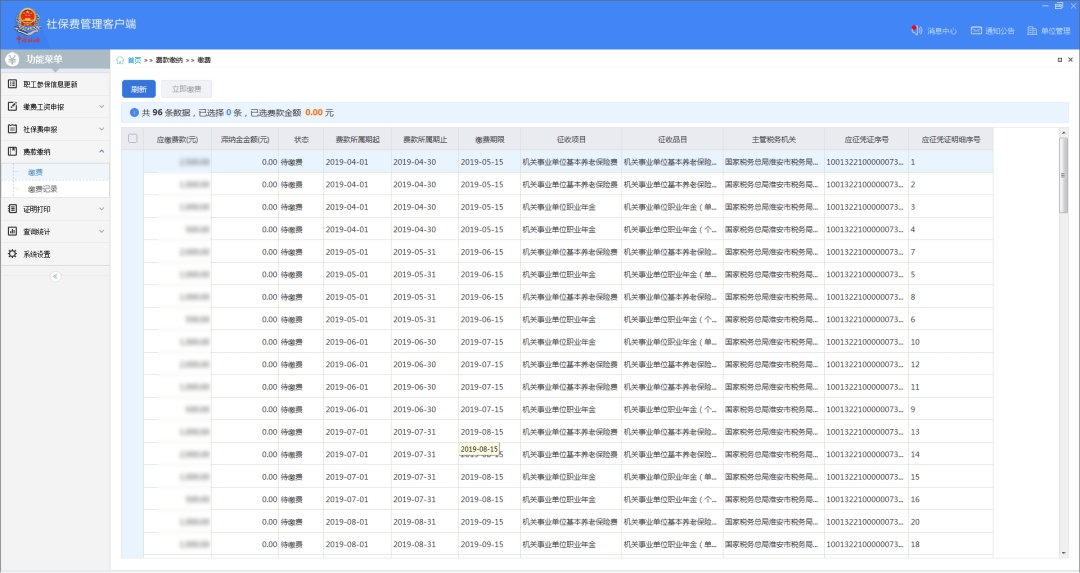Open 消息中心 via the speaker icon
Screen dimensions: 1080x573
(x=916, y=31)
